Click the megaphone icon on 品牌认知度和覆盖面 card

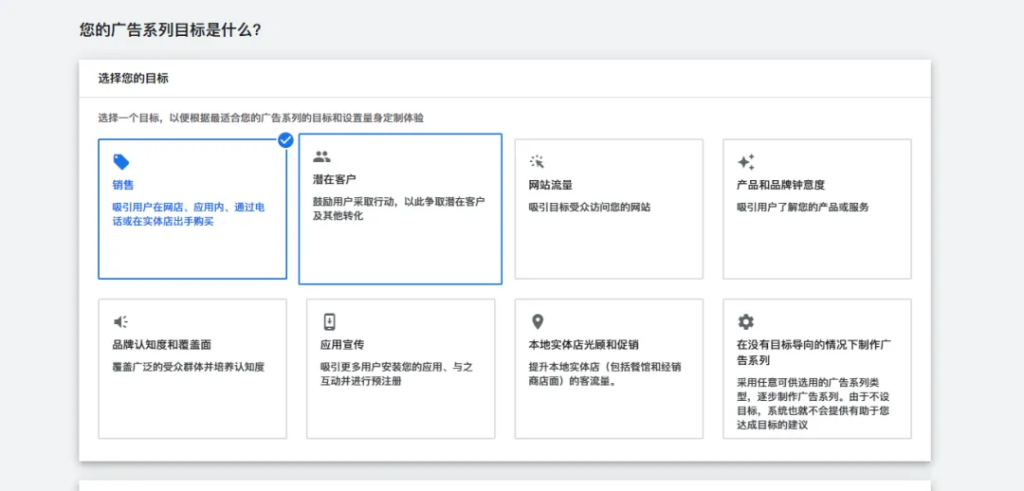[121, 322]
